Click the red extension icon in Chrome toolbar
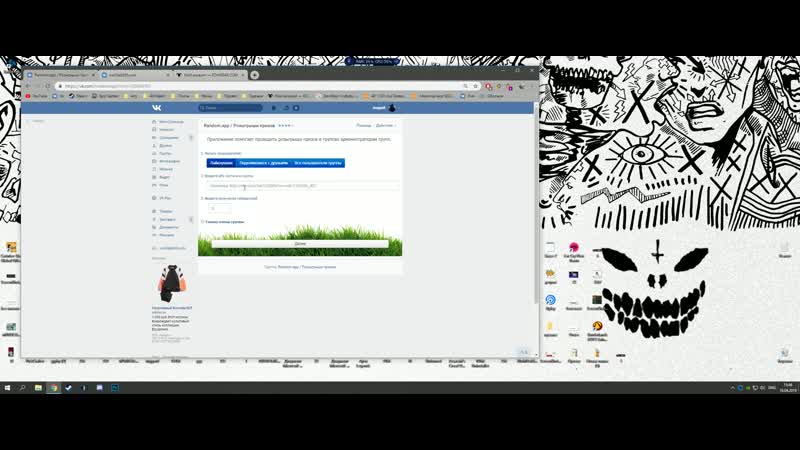The height and width of the screenshot is (450, 800). coord(489,86)
